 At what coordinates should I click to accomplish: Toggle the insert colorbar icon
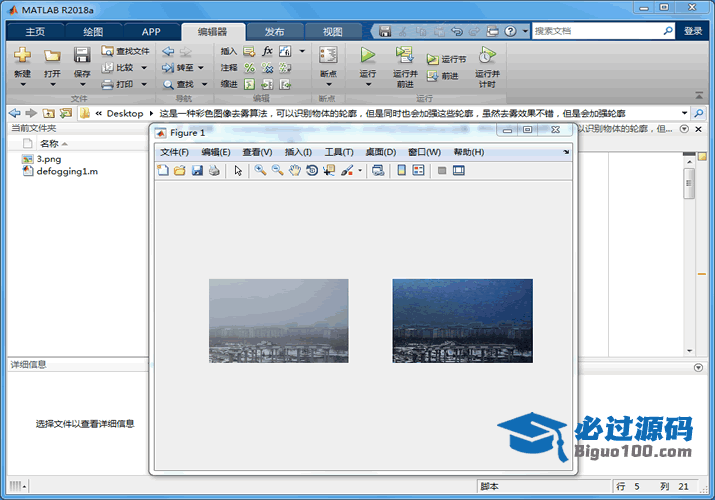(x=400, y=171)
